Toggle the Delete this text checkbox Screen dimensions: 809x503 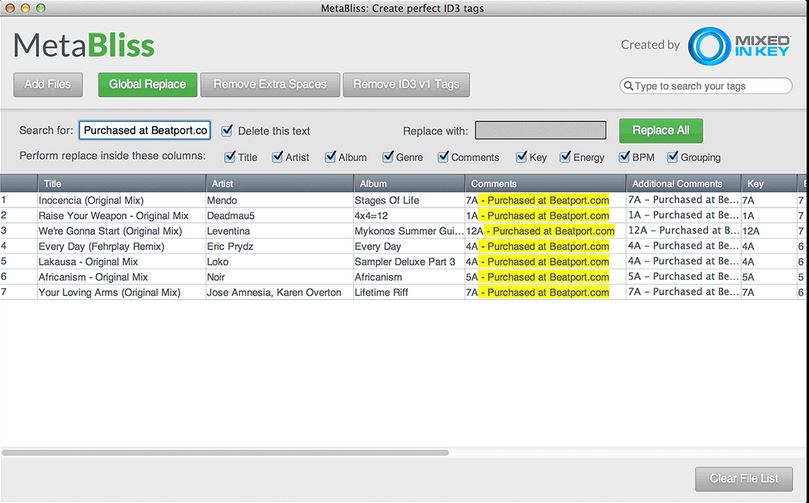(x=227, y=130)
